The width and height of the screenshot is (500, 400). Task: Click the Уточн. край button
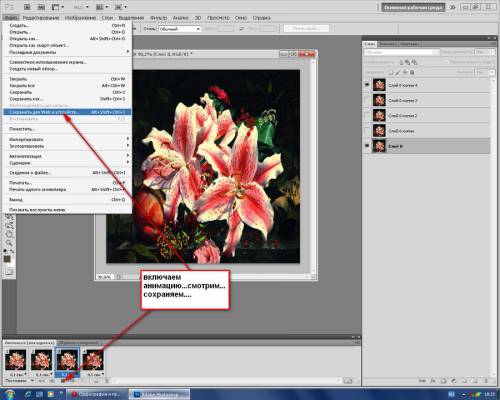click(306, 29)
